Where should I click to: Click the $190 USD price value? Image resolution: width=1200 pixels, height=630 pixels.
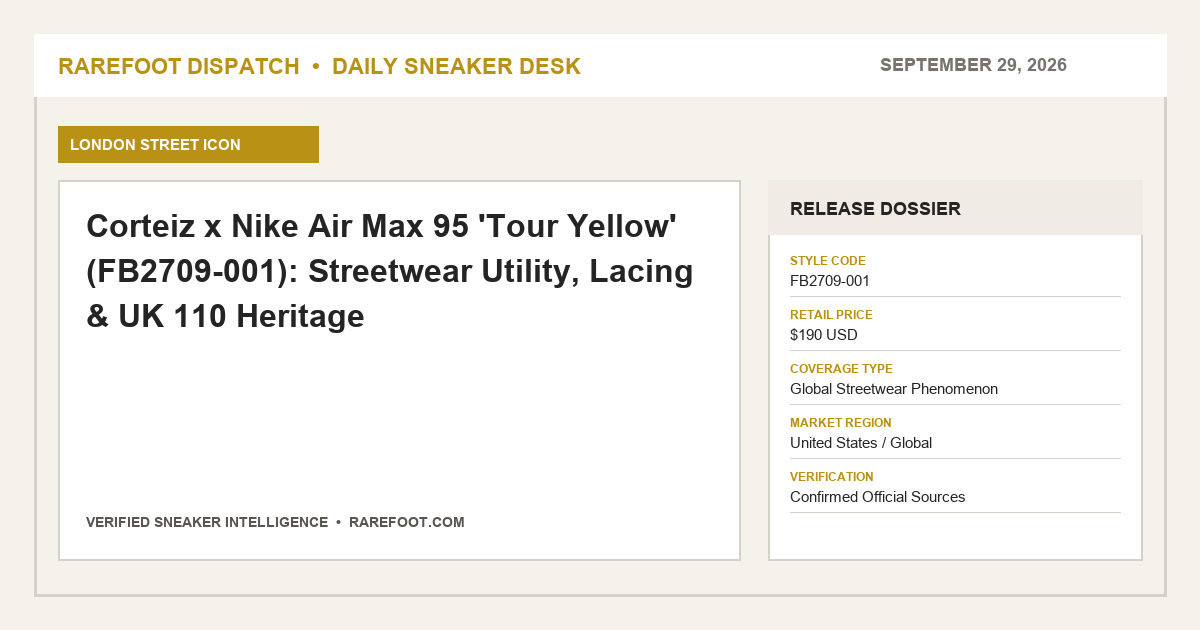pos(824,335)
